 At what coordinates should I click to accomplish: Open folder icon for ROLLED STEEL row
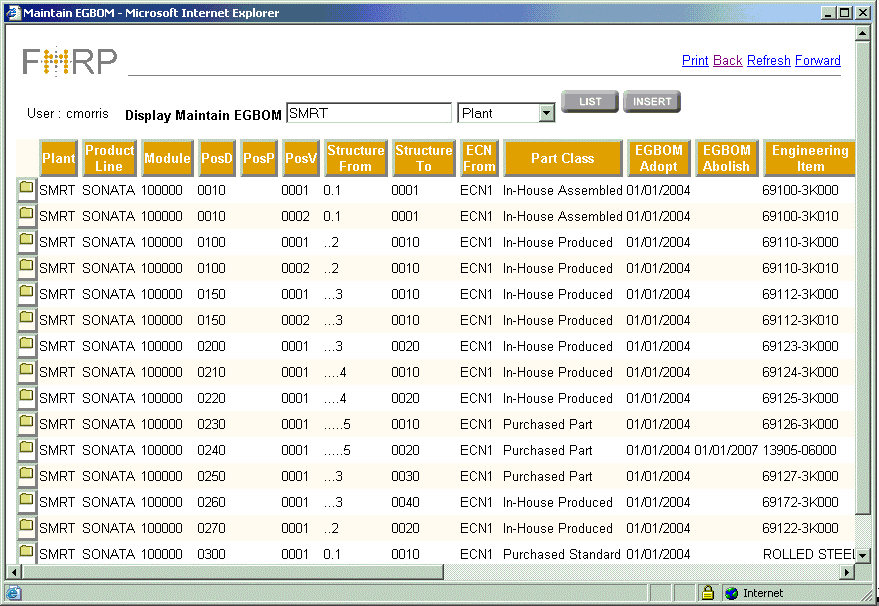tap(26, 552)
